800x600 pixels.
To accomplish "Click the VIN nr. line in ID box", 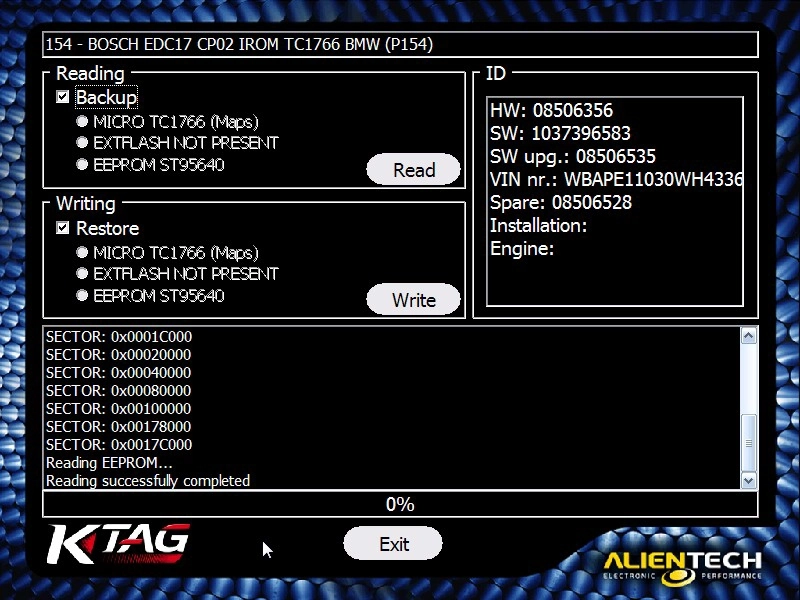I will [616, 180].
